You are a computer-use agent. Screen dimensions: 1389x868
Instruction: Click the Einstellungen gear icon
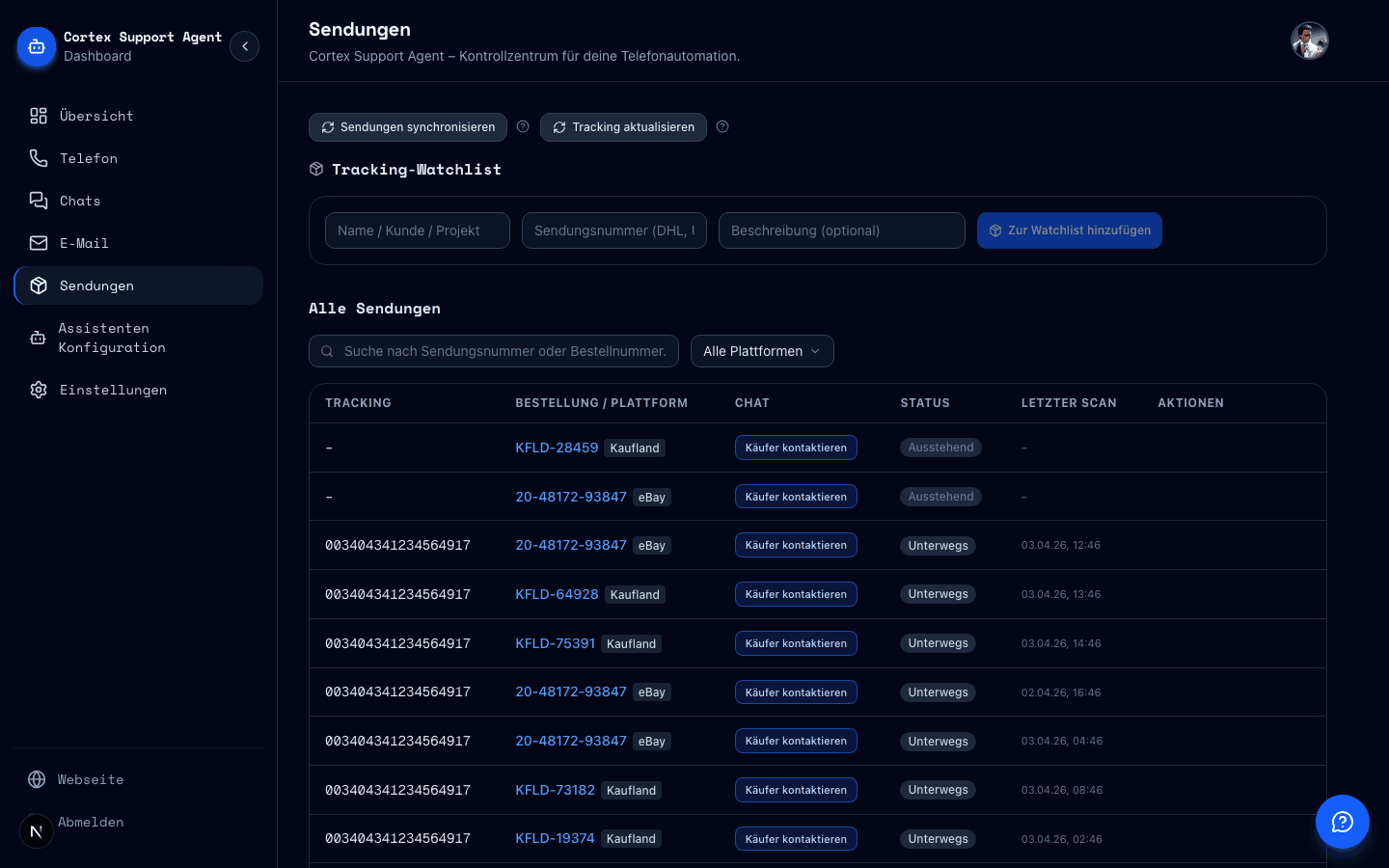[39, 390]
